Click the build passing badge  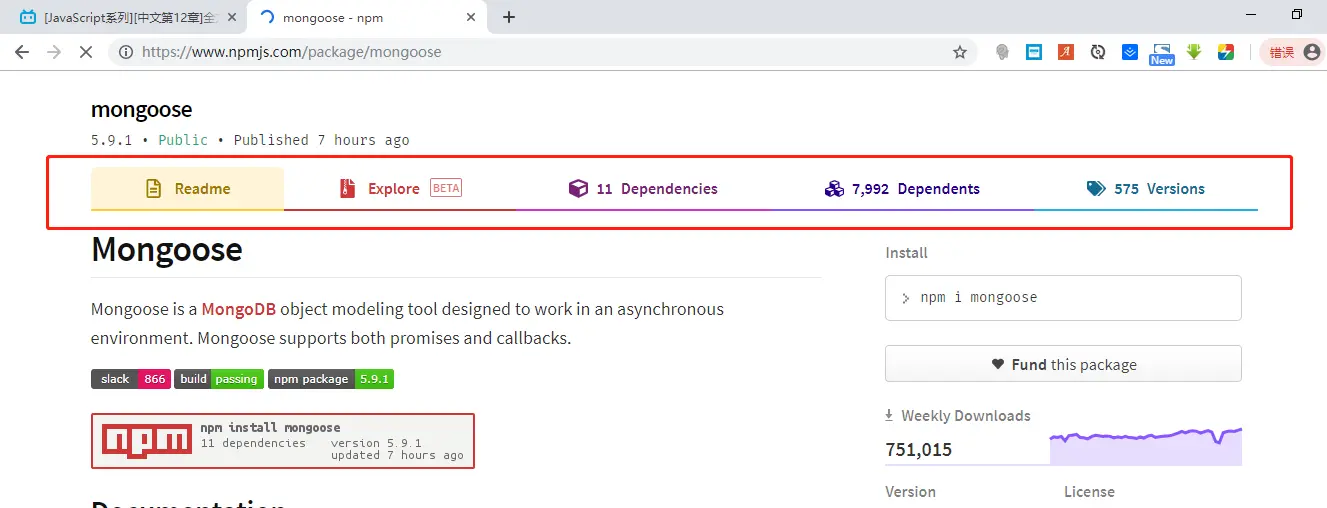pyautogui.click(x=219, y=379)
